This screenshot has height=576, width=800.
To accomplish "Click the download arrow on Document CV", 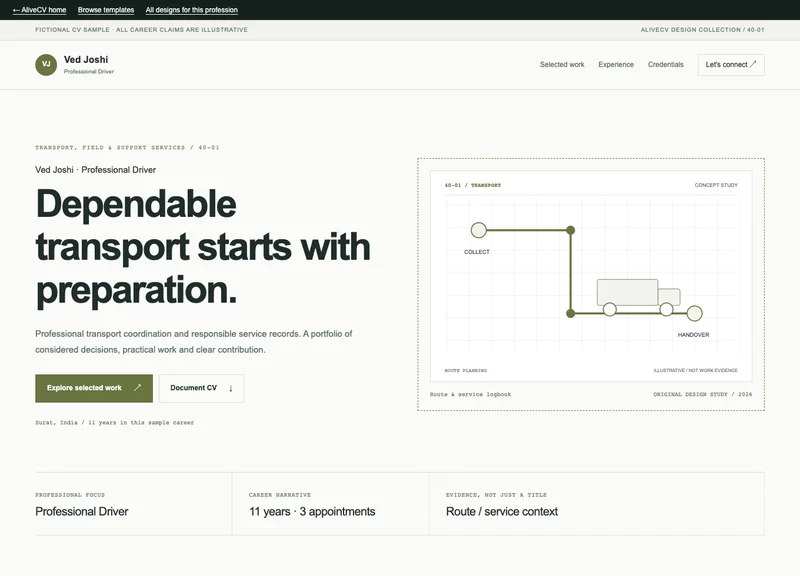I will click(x=231, y=388).
